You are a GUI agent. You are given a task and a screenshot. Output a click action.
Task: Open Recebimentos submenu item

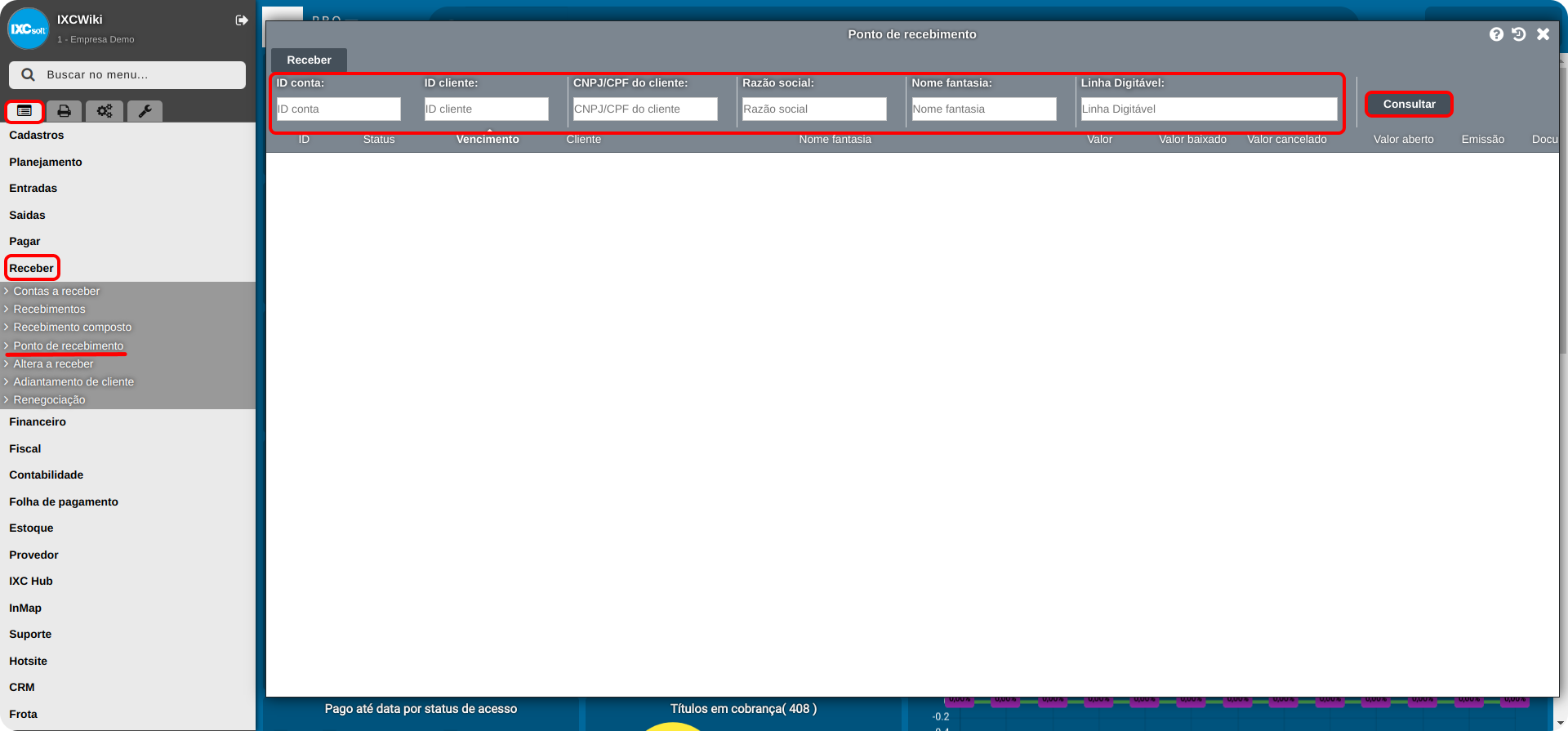pos(49,310)
